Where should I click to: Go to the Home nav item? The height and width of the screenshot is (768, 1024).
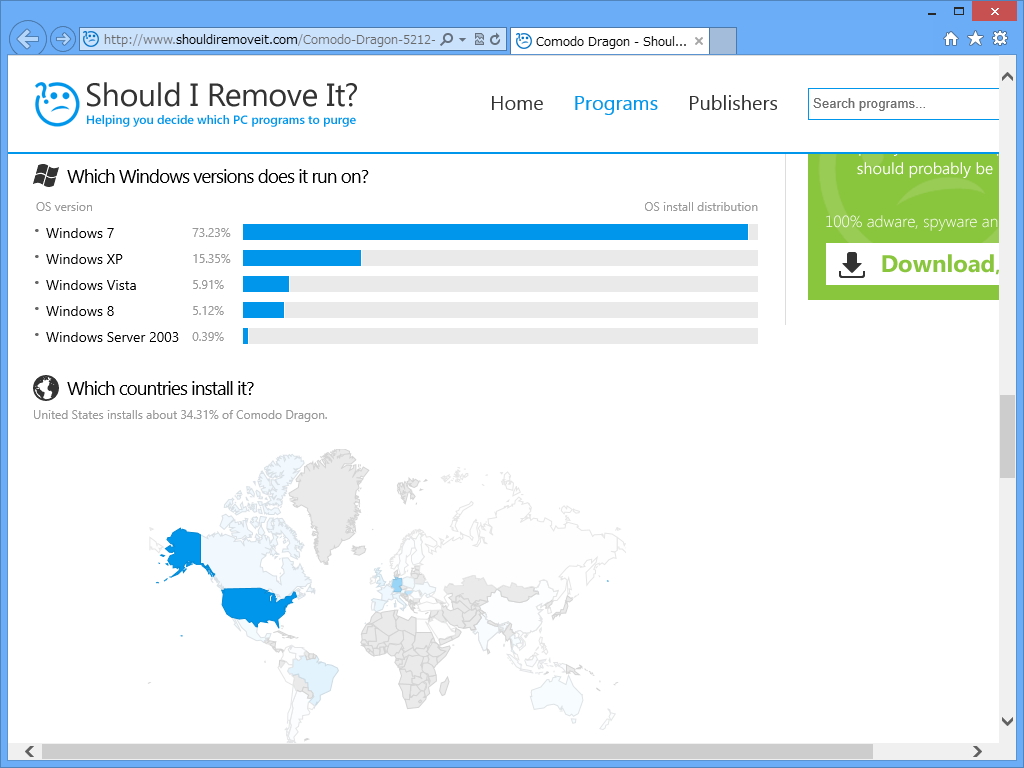tap(517, 103)
